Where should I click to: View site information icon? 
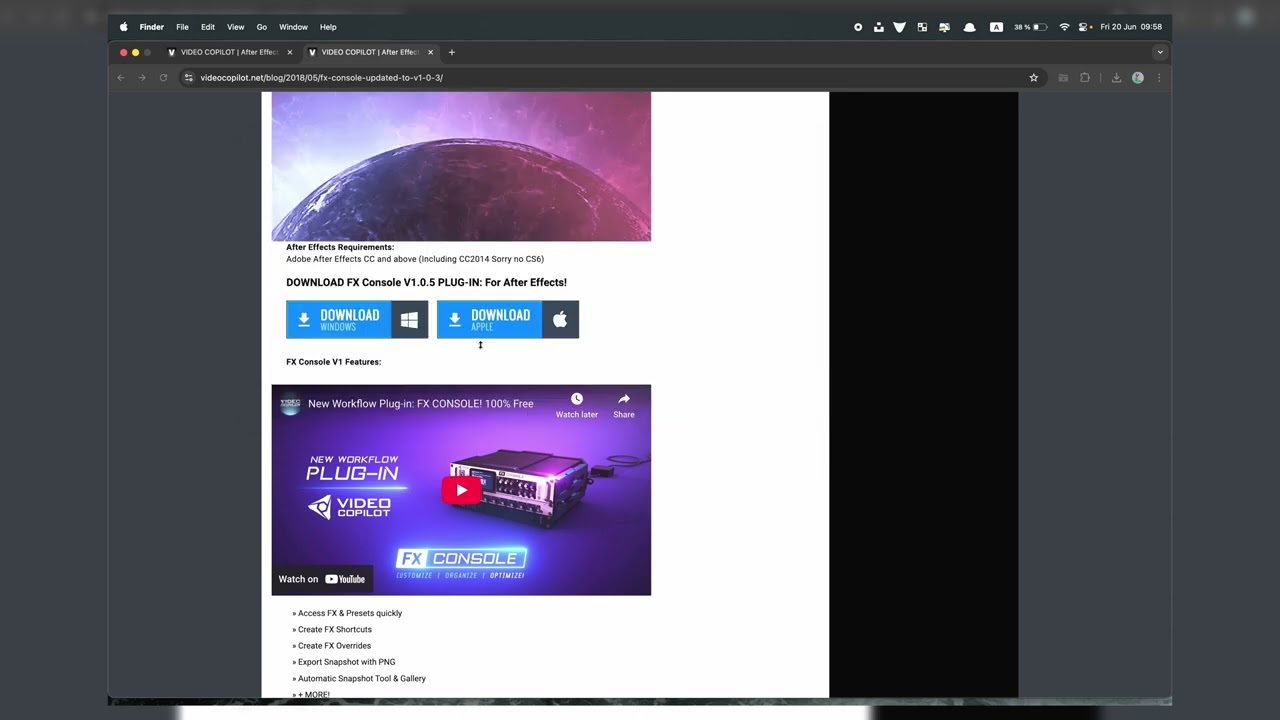pyautogui.click(x=188, y=78)
